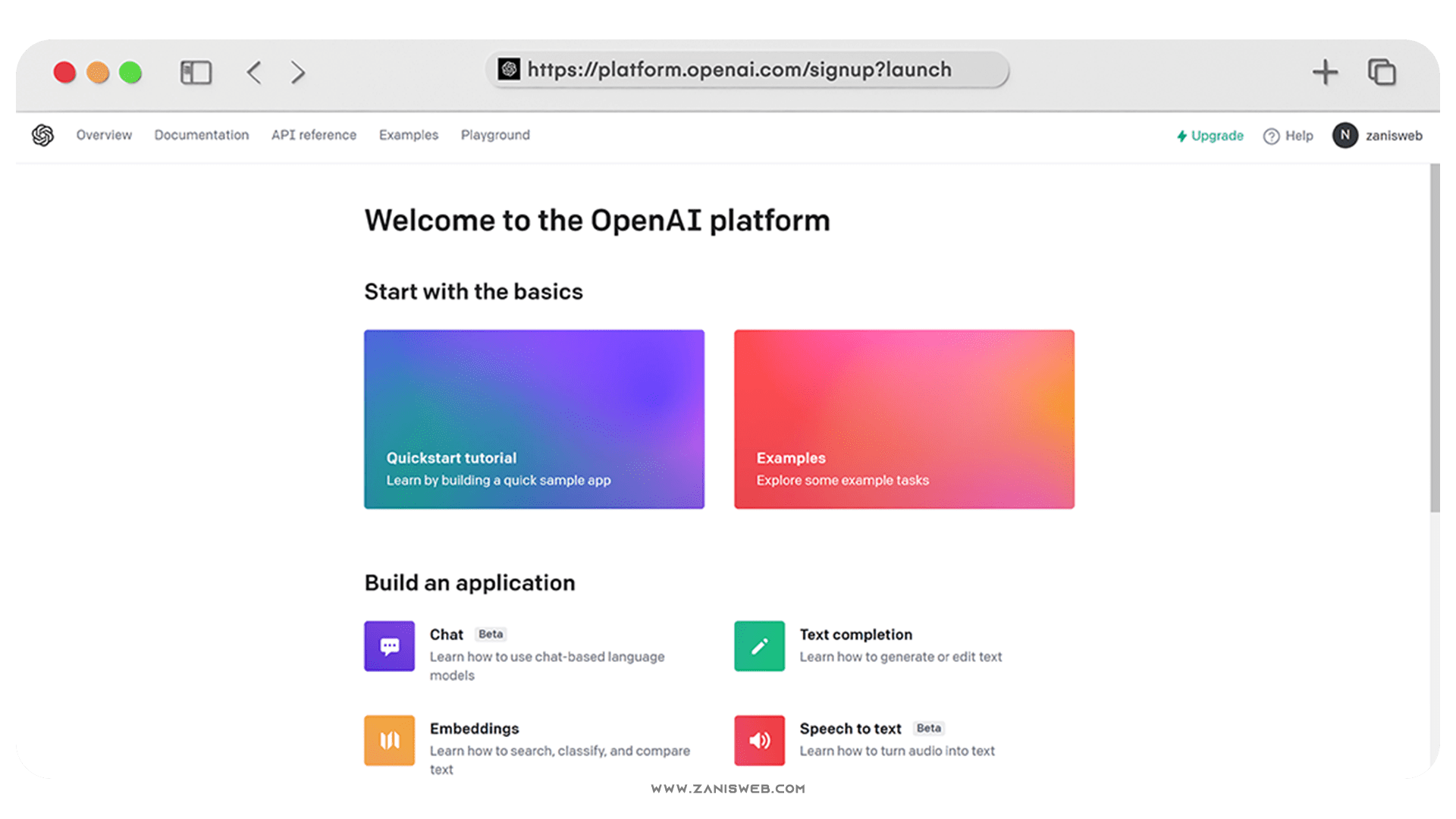Image resolution: width=1456 pixels, height=819 pixels.
Task: Go back with the browser back arrow
Action: point(254,73)
